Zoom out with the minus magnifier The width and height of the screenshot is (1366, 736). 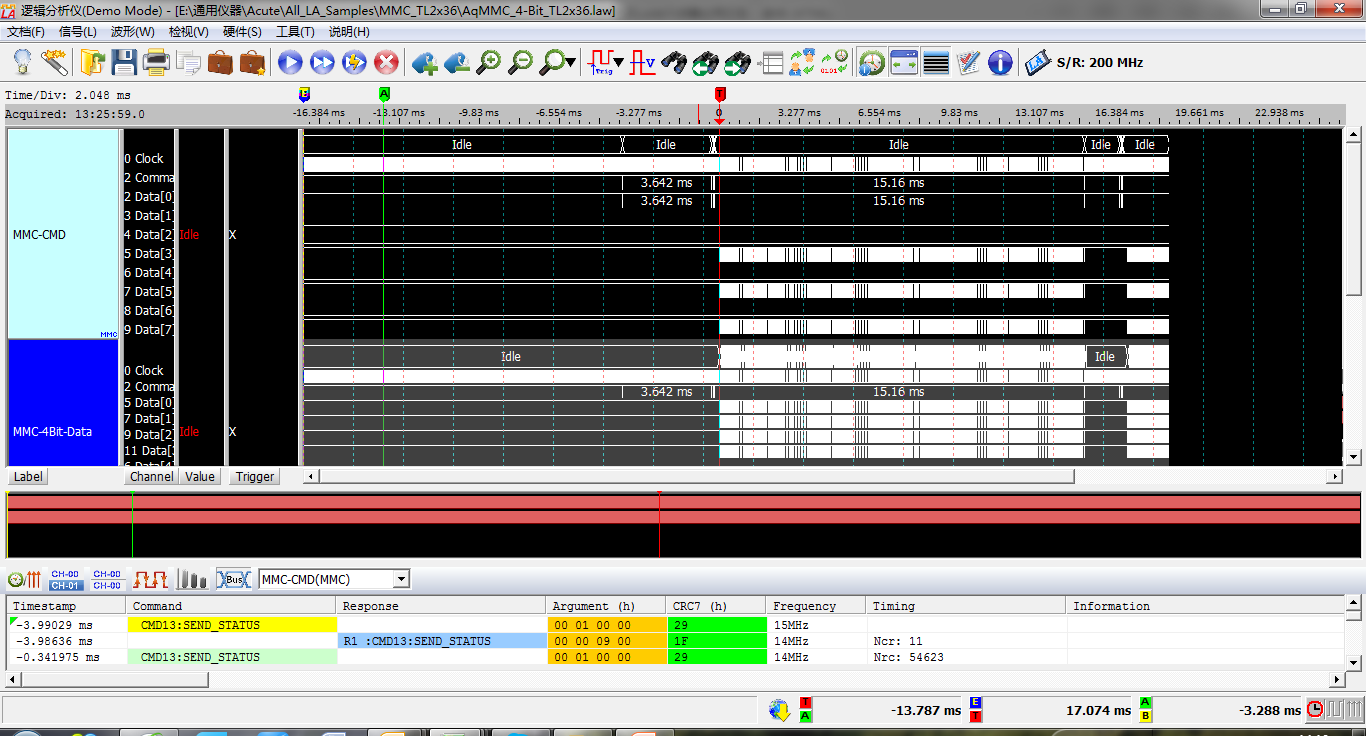pos(520,63)
